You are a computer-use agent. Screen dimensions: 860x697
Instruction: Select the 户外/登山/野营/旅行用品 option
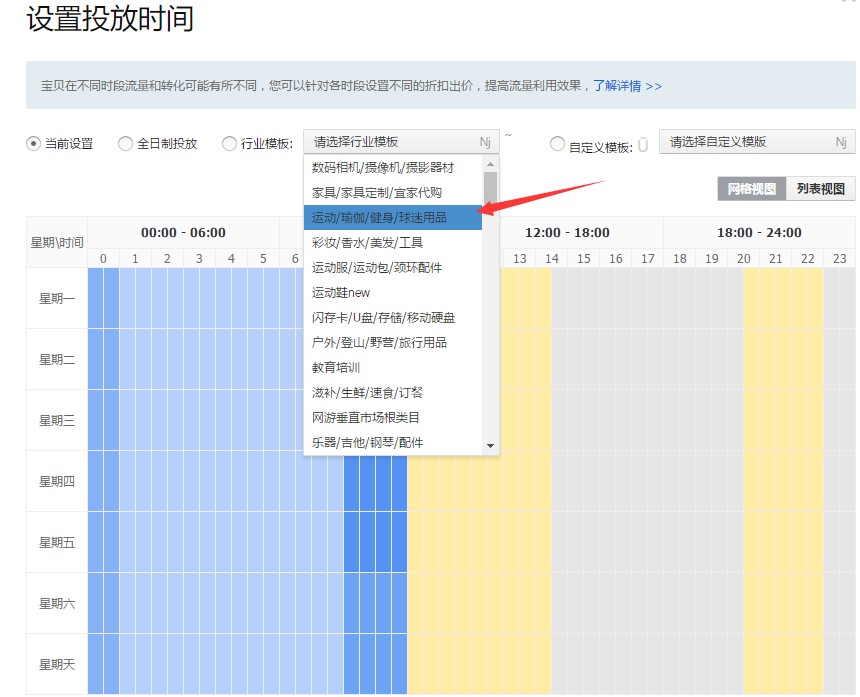coord(385,342)
